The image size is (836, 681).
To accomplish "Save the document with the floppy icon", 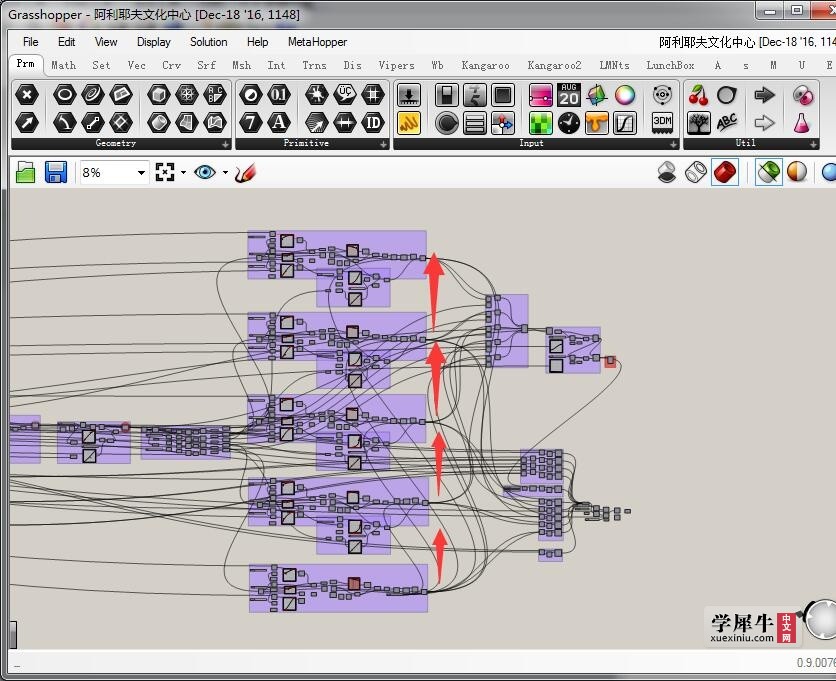I will click(56, 172).
